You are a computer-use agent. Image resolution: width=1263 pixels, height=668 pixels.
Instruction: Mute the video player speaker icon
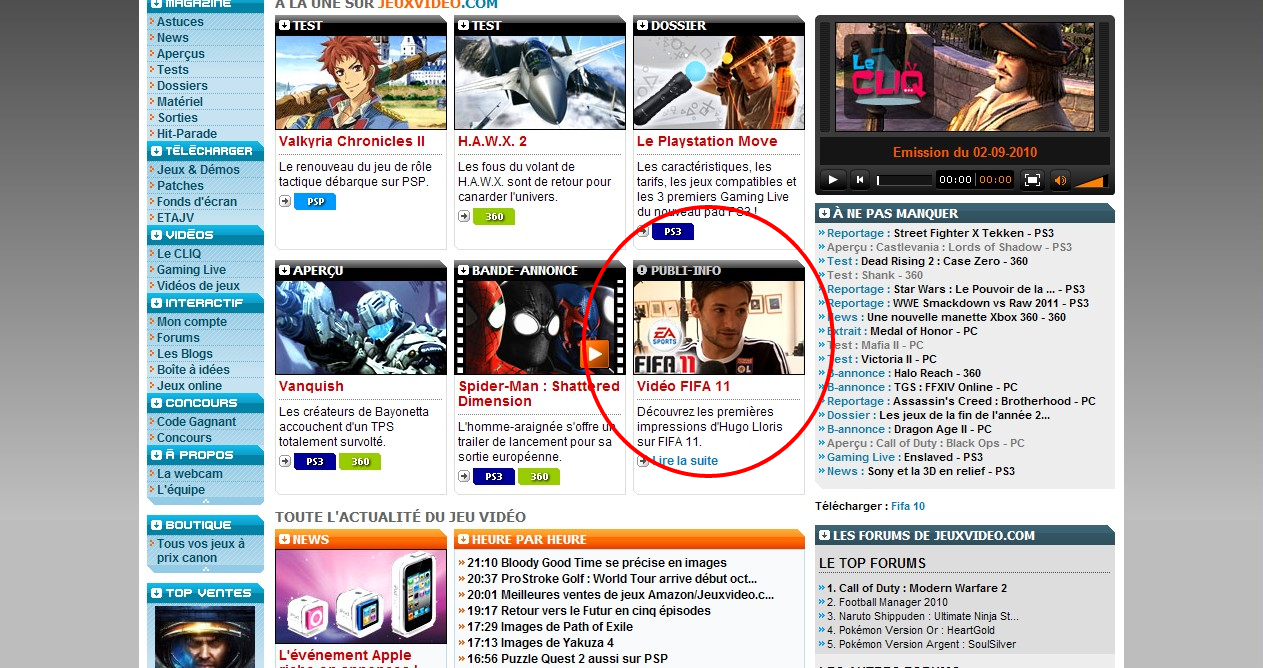coord(1060,180)
